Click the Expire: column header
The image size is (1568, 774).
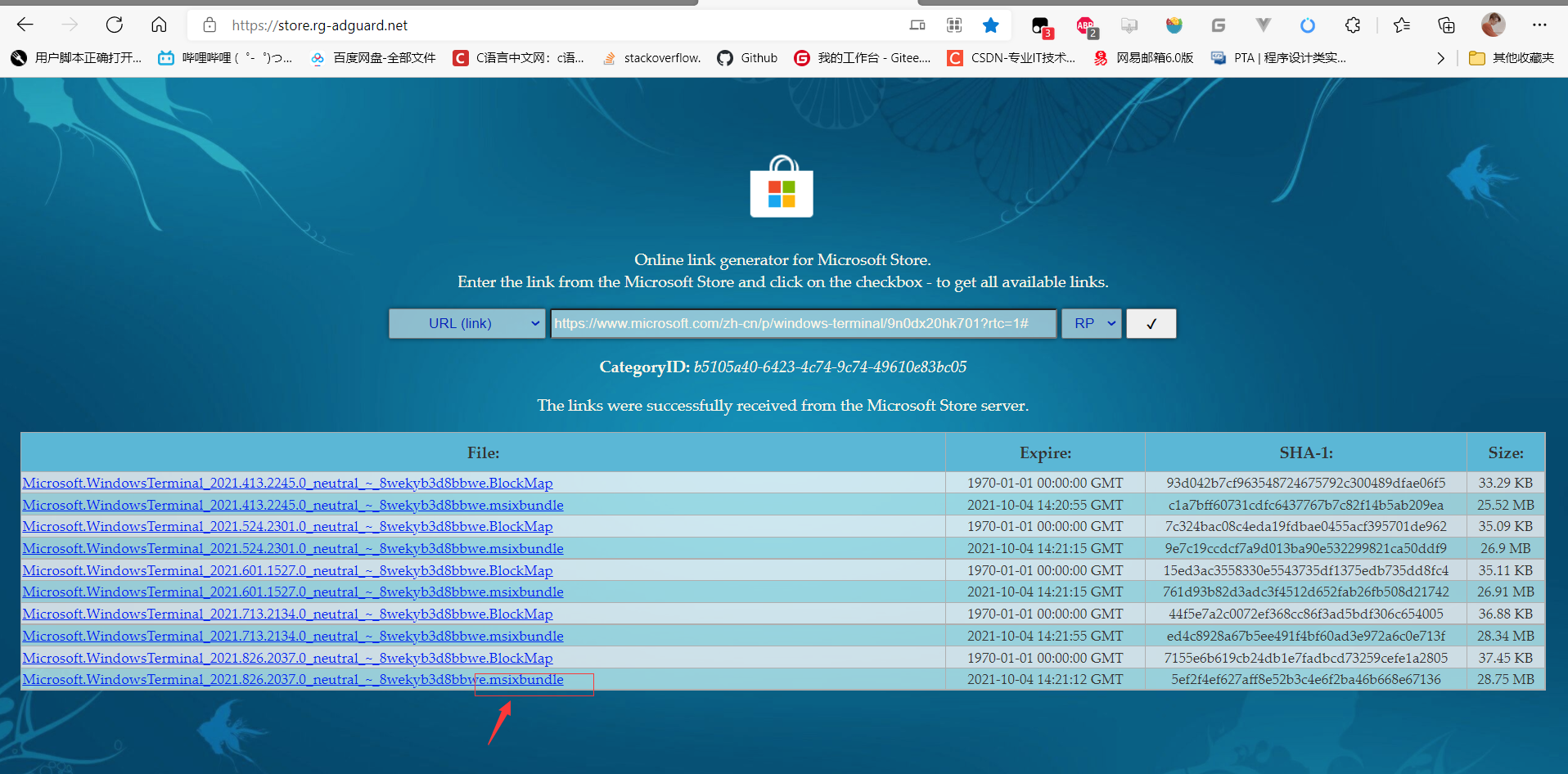(1045, 452)
